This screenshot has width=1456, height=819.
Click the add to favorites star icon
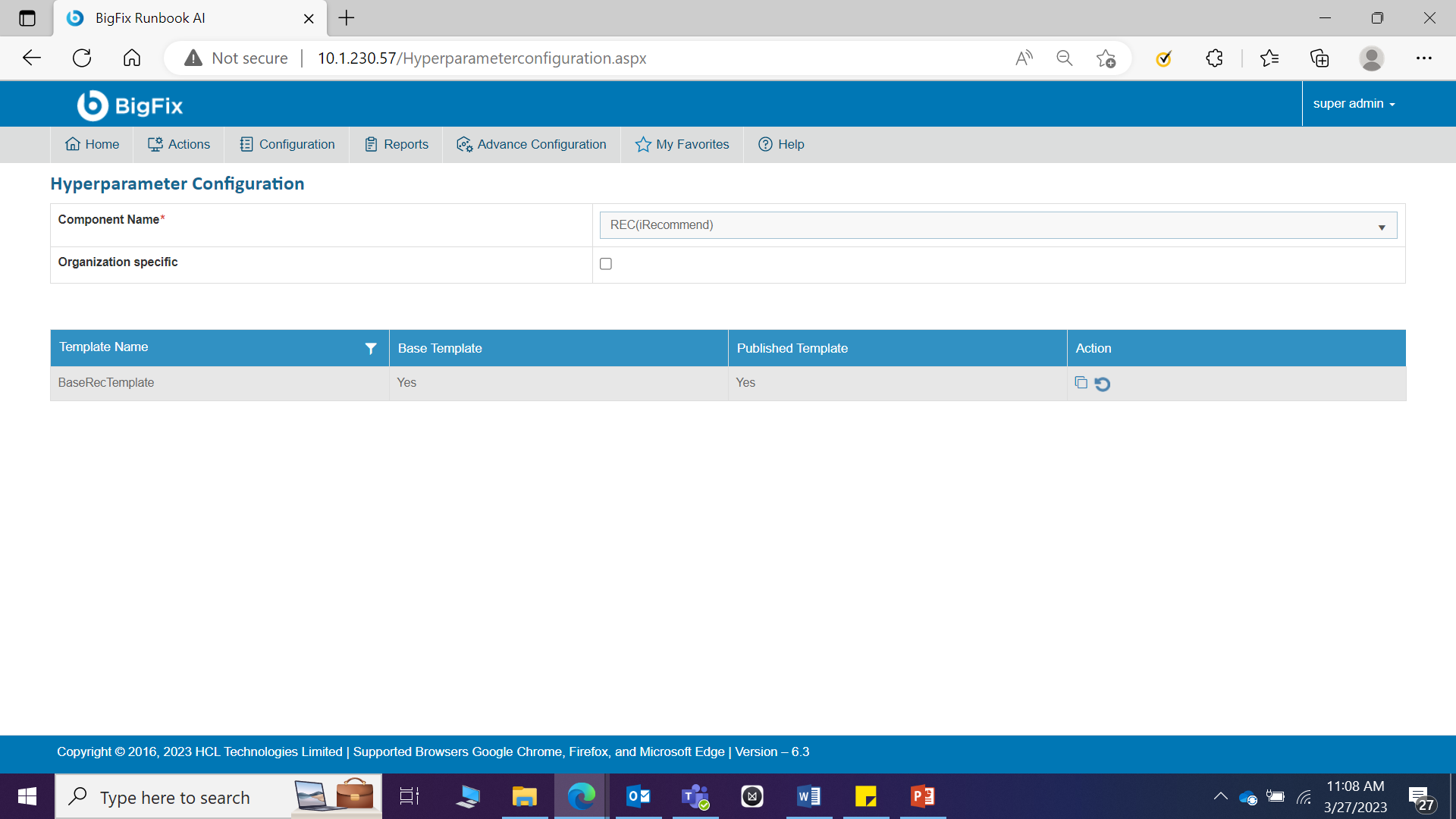coord(1106,58)
